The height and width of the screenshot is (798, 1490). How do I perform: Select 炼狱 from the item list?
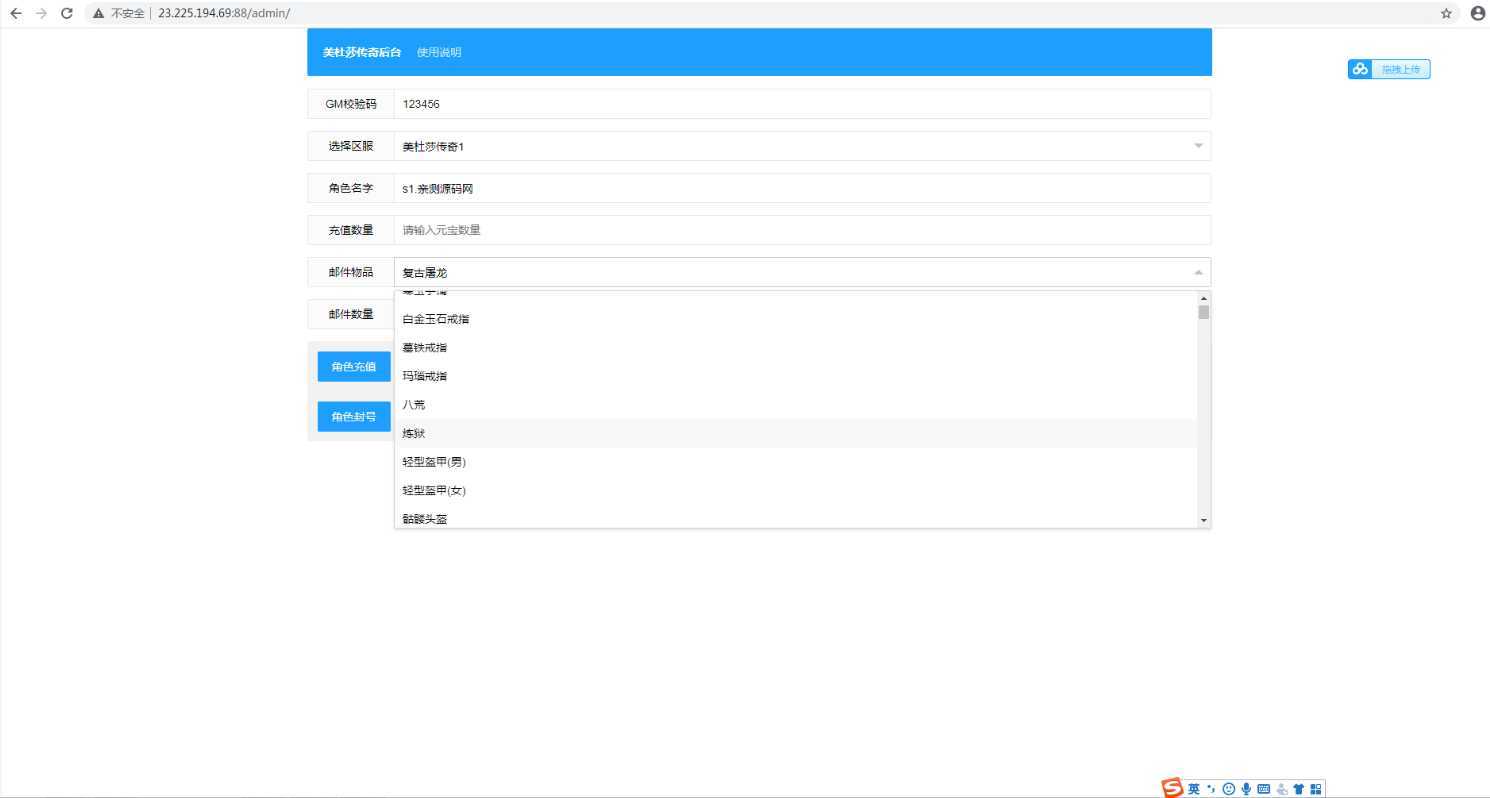click(x=414, y=433)
